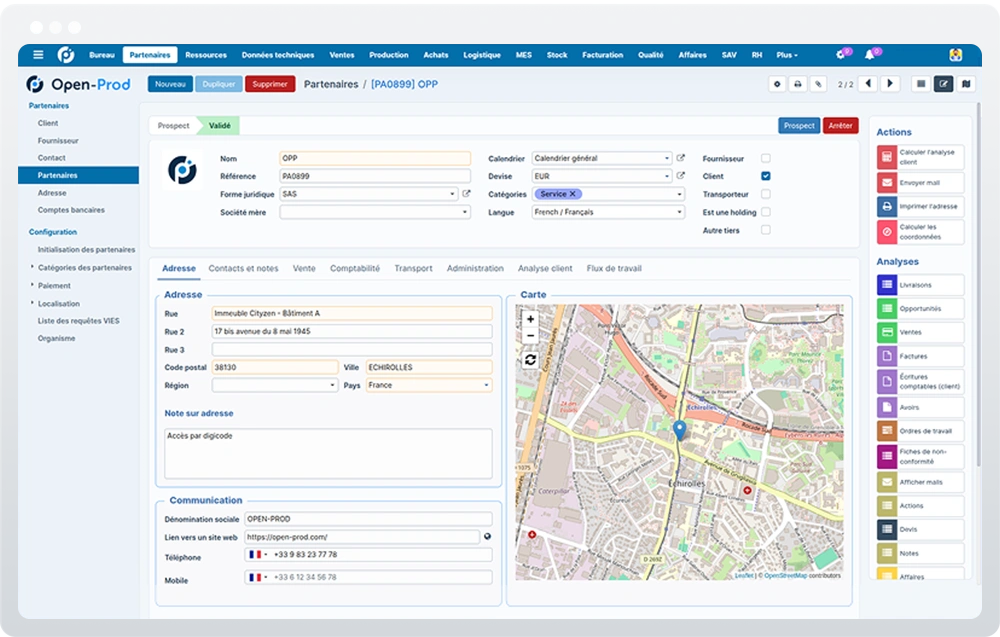This screenshot has height=637, width=1000.
Task: Click Calculer les coordonnées action
Action: [x=920, y=232]
